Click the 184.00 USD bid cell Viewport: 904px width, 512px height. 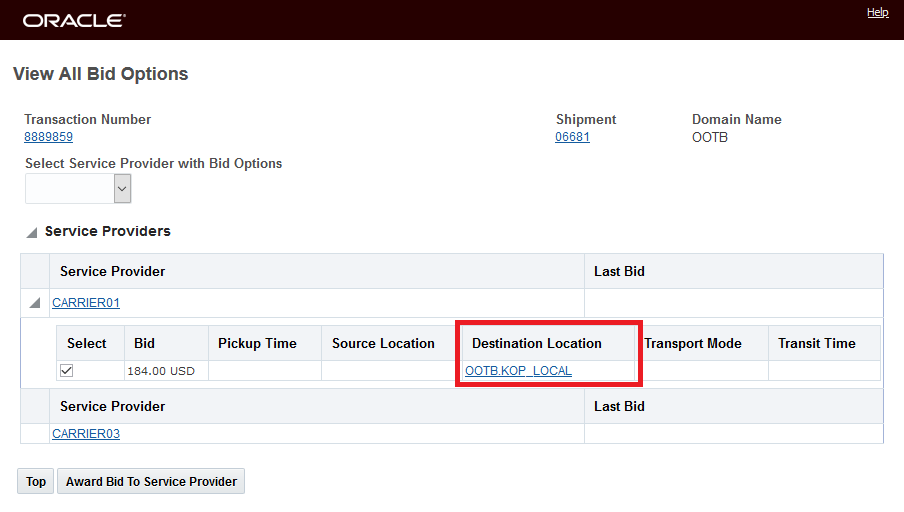[x=161, y=371]
